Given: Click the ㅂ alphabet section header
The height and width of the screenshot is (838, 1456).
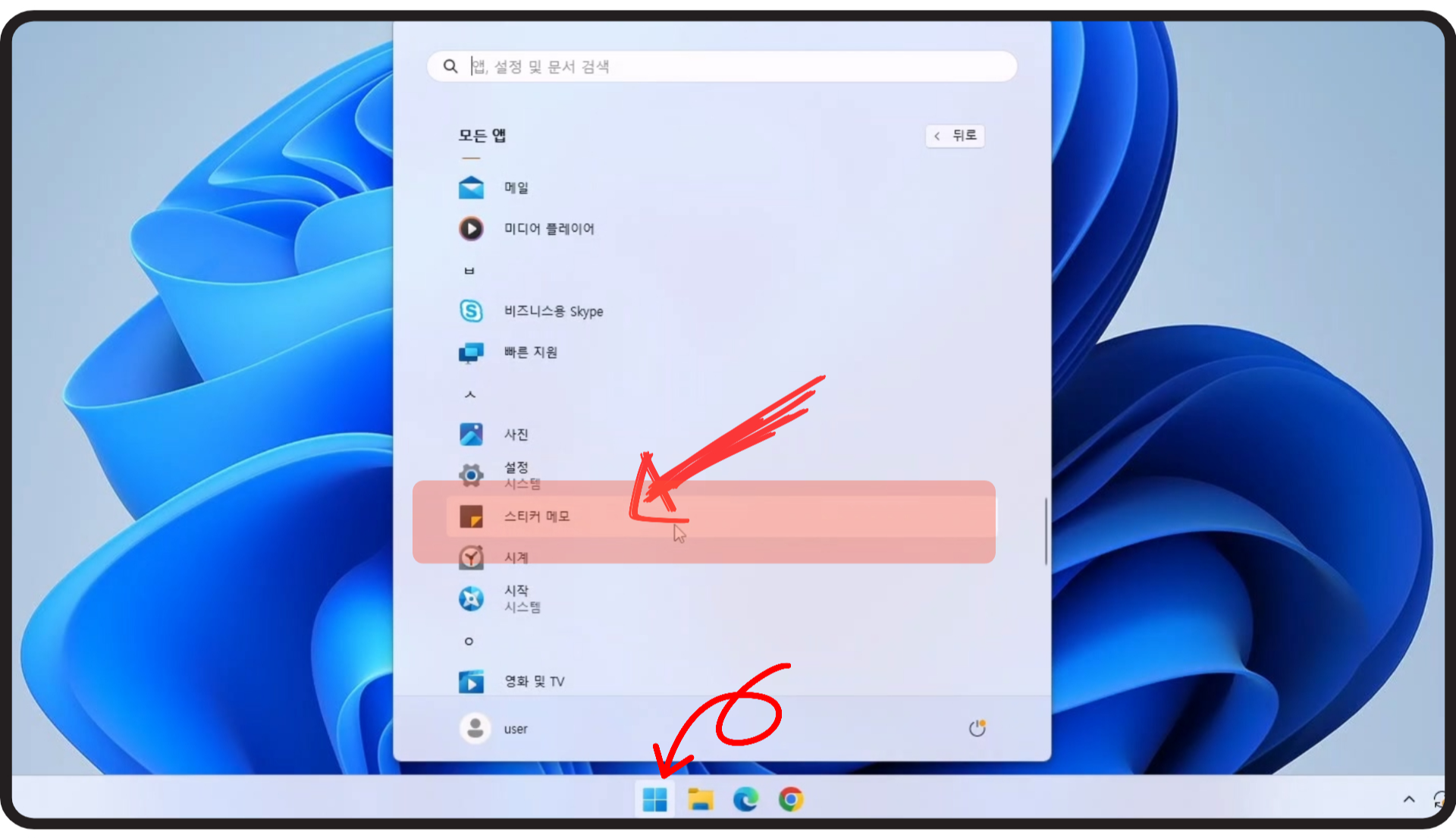Looking at the screenshot, I should click(x=469, y=271).
